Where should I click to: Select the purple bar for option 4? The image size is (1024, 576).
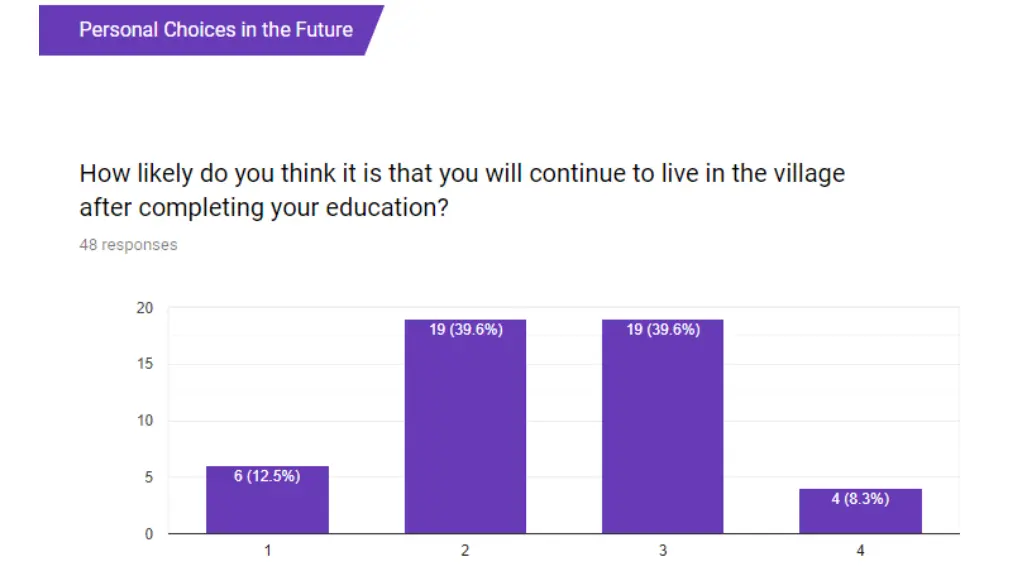(x=860, y=515)
